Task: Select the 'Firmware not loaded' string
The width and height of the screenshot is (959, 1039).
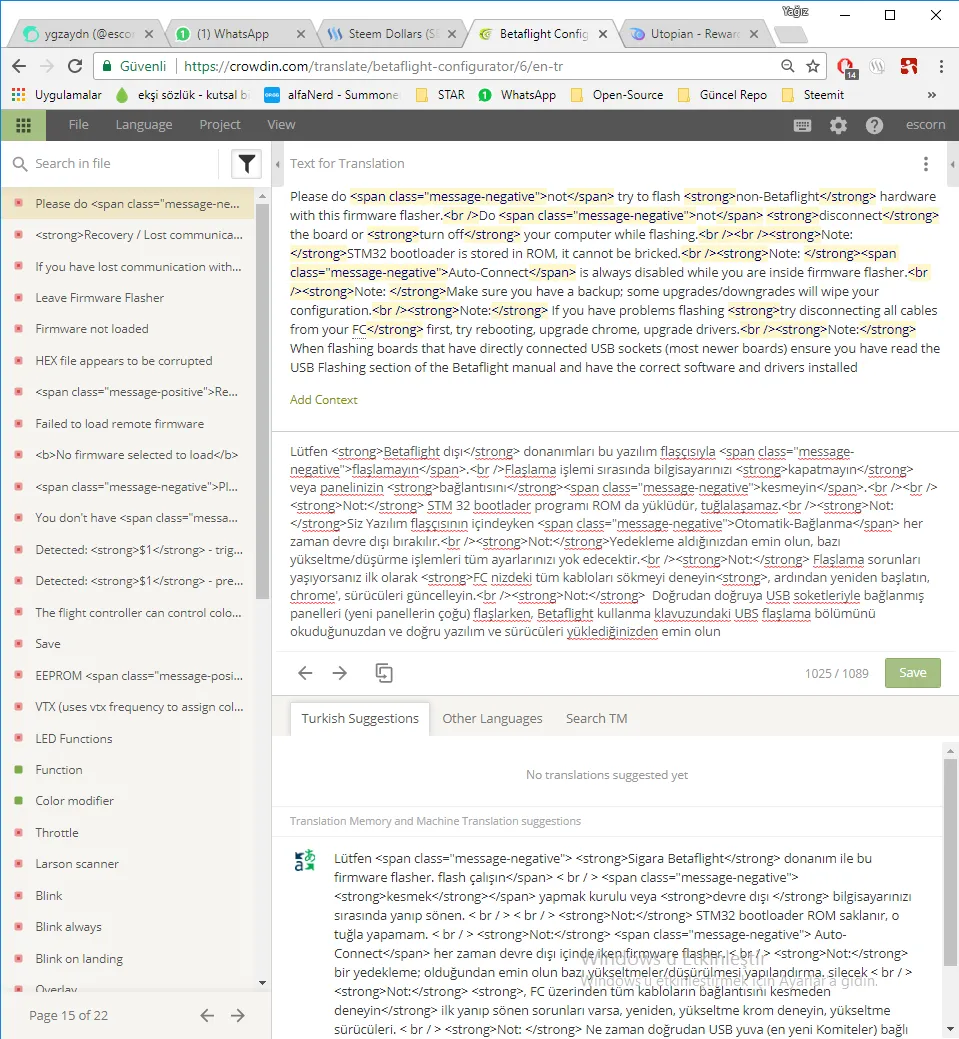Action: 128,329
